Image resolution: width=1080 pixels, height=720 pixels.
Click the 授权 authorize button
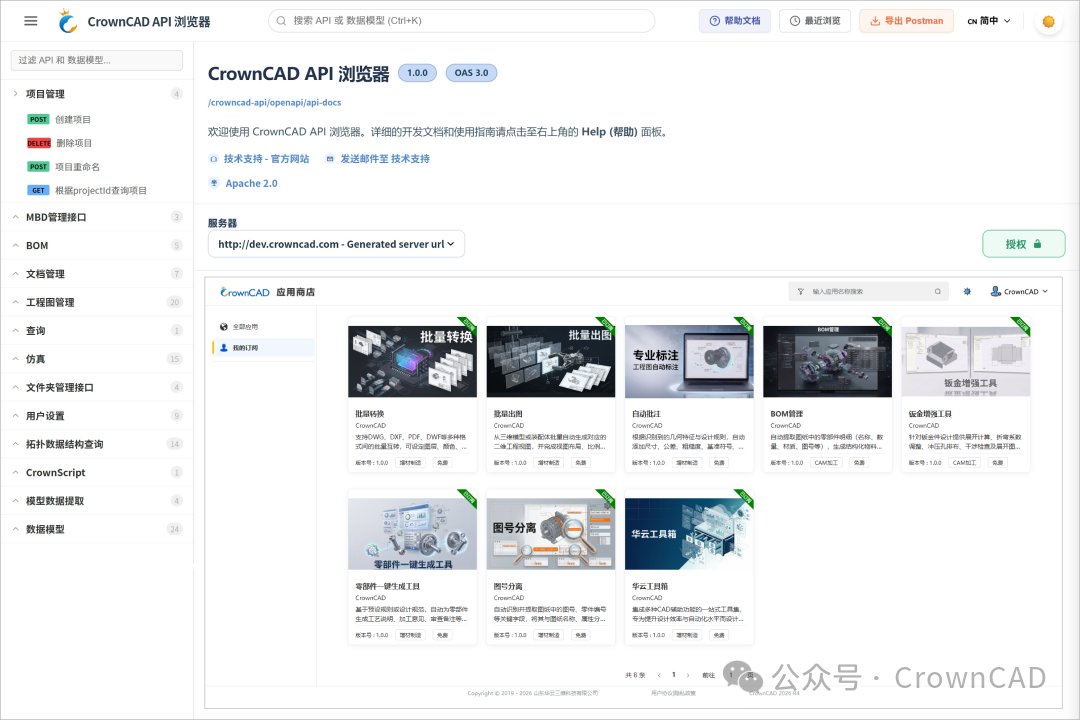coord(1024,244)
